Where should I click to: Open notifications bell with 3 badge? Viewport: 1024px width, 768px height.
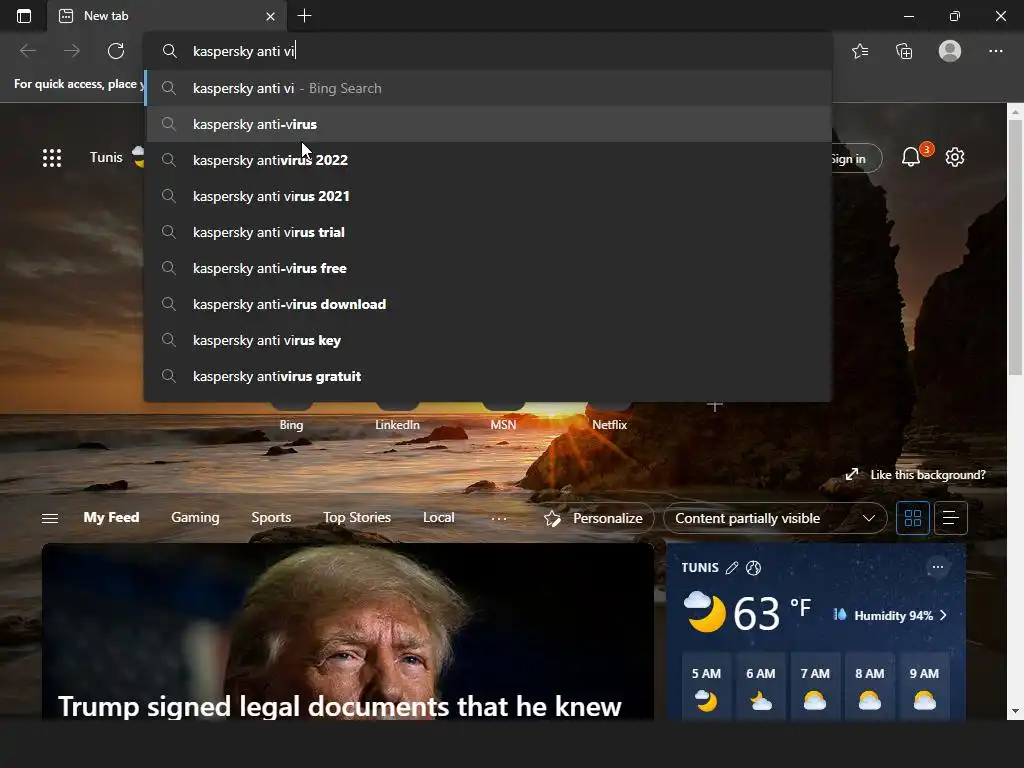911,157
